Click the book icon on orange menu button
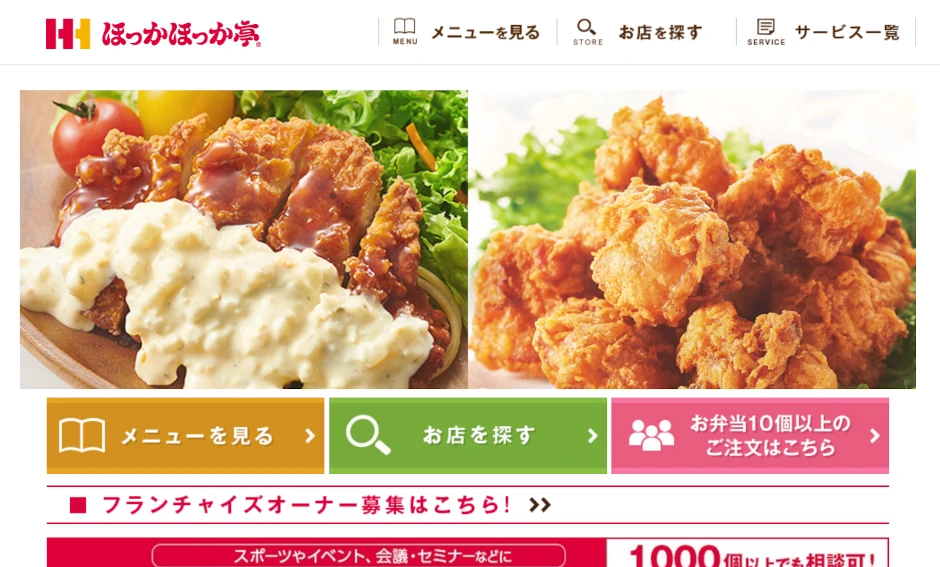This screenshot has height=567, width=940. click(82, 435)
